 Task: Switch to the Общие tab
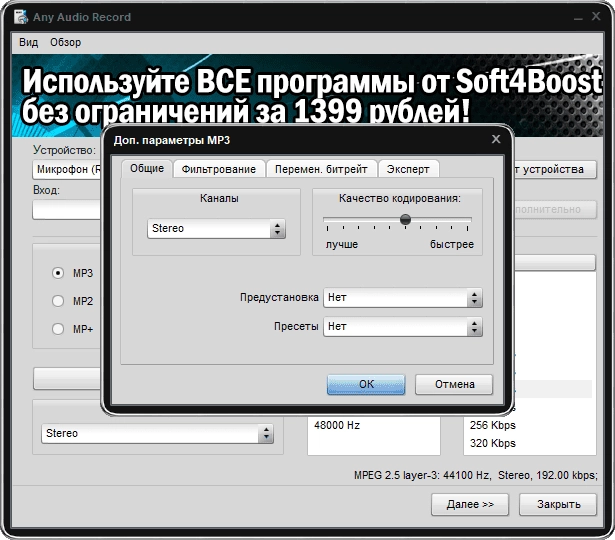click(147, 168)
